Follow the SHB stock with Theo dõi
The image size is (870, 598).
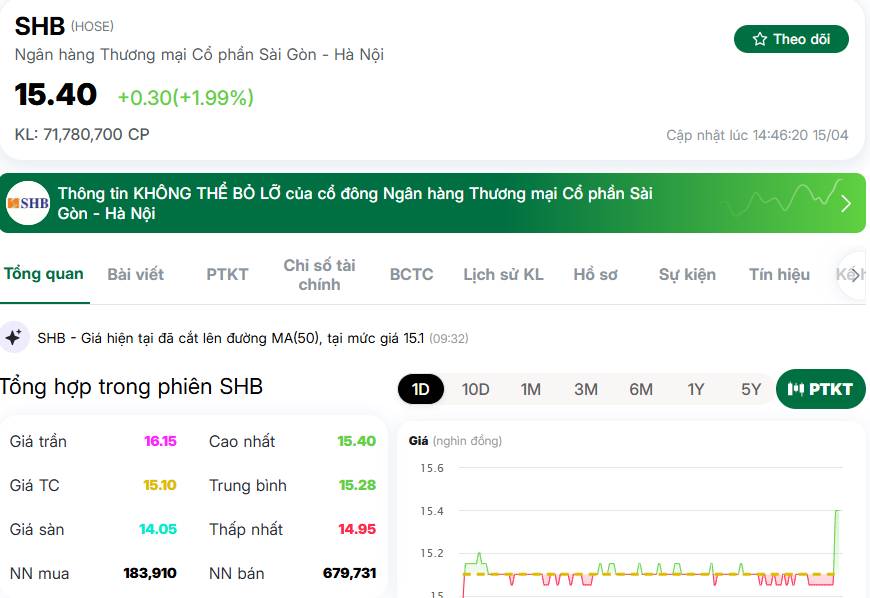click(791, 40)
